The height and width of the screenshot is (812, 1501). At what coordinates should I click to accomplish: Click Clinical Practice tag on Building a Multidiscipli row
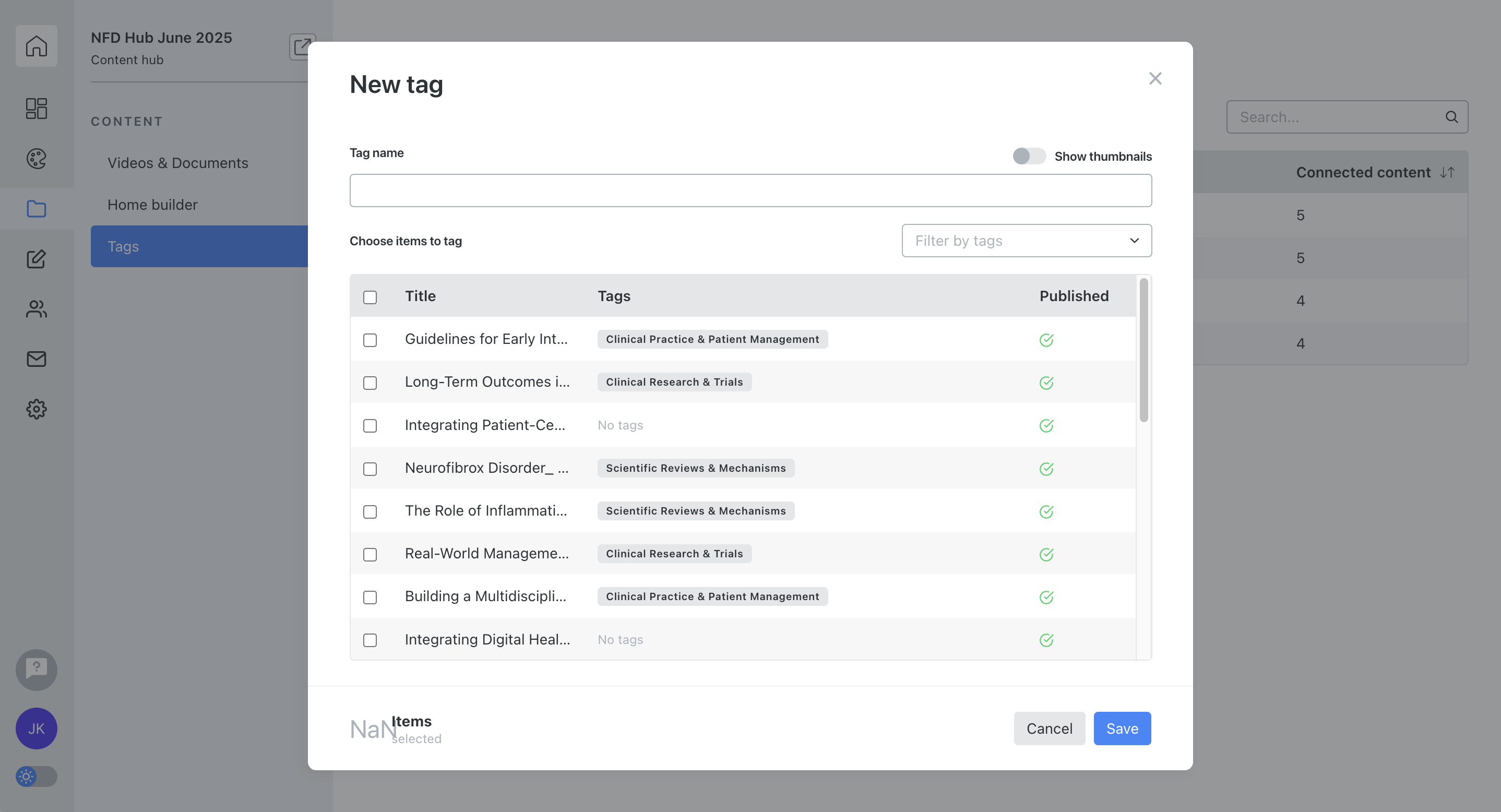(712, 596)
